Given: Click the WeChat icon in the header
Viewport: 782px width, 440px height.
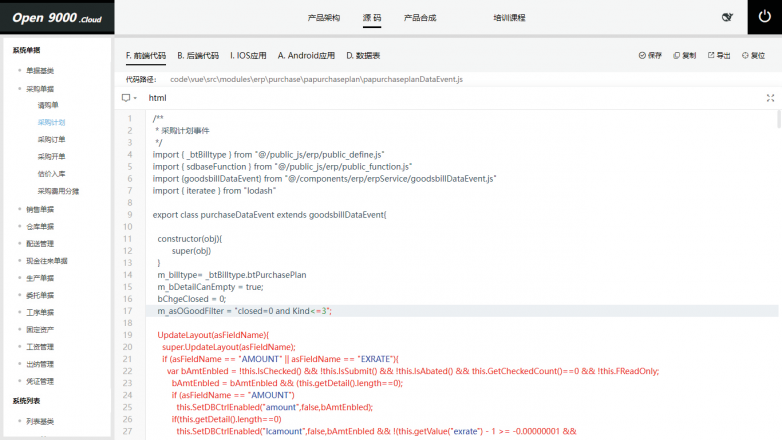Looking at the screenshot, I should 726,17.
